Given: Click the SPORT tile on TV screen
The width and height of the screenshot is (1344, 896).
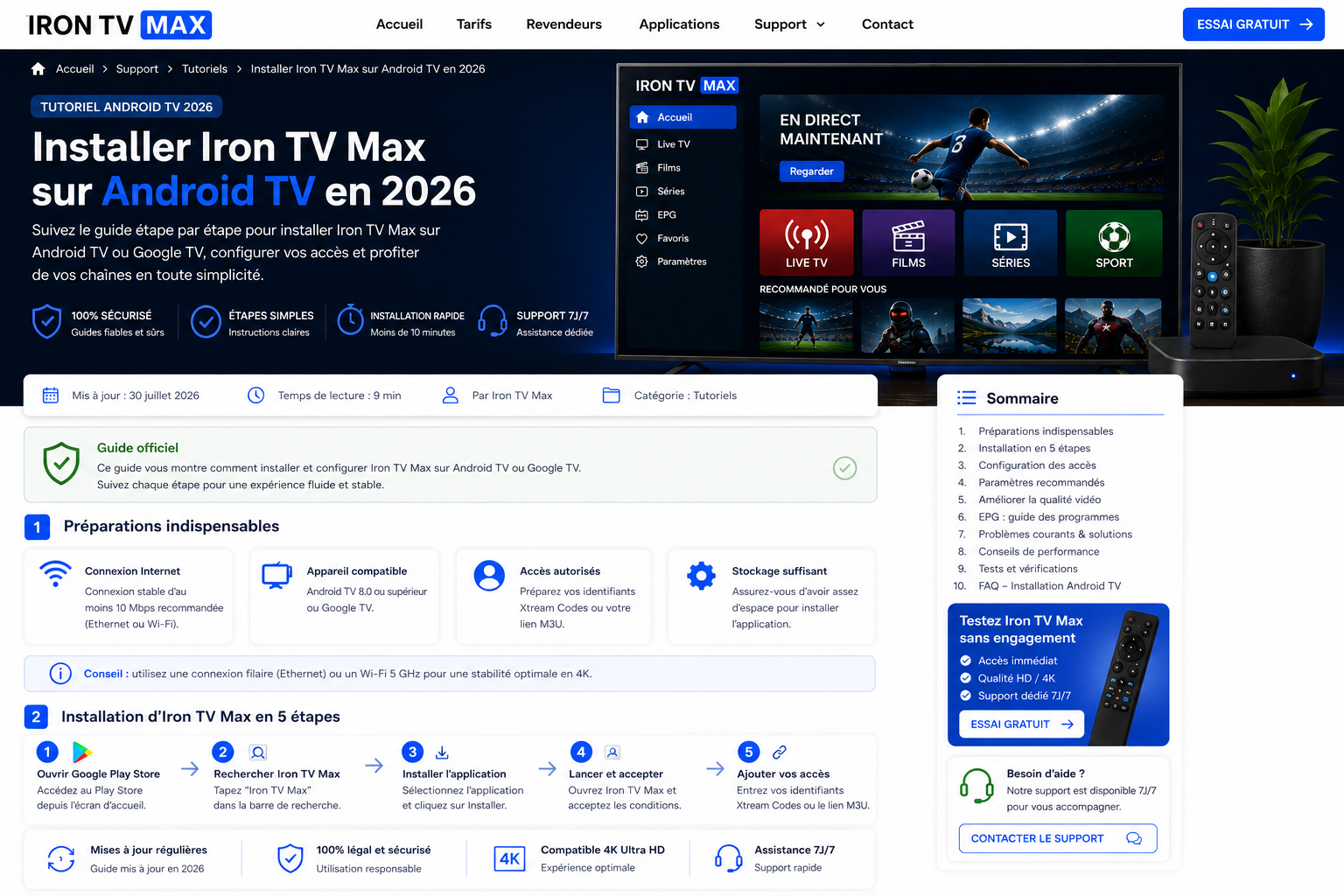Looking at the screenshot, I should click(1114, 242).
